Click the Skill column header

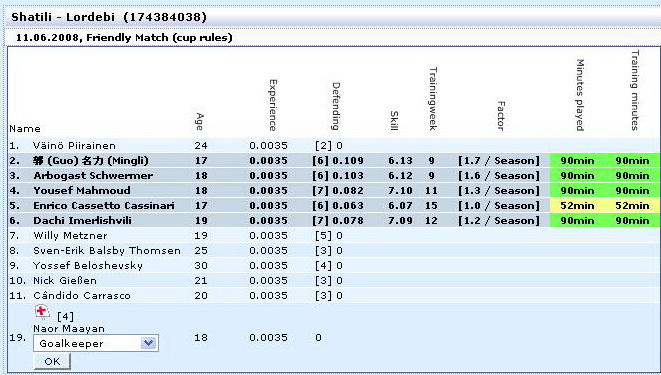394,121
